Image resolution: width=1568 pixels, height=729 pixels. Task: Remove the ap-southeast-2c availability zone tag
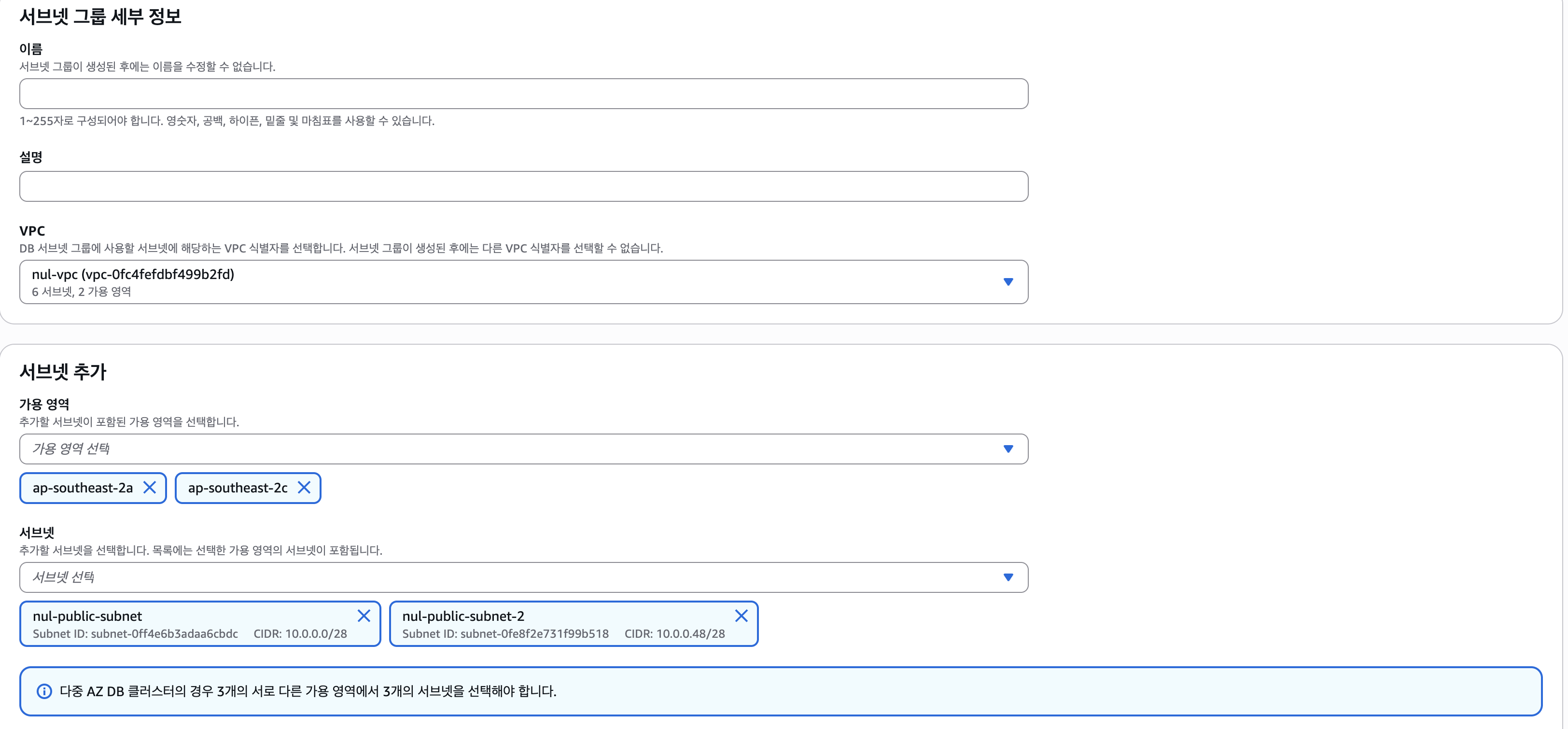point(304,488)
